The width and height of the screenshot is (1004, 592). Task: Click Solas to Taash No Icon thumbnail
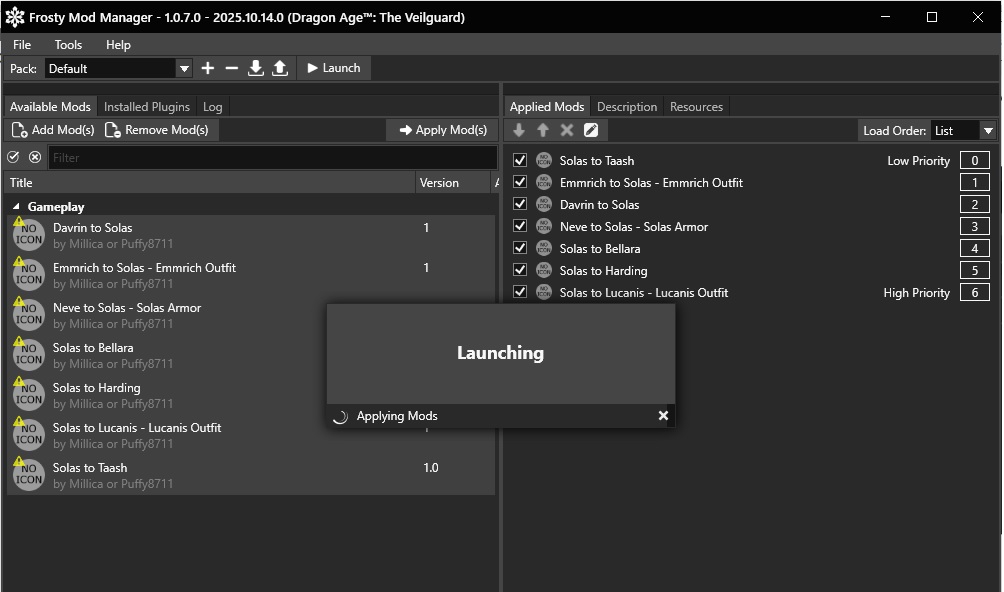pos(29,474)
